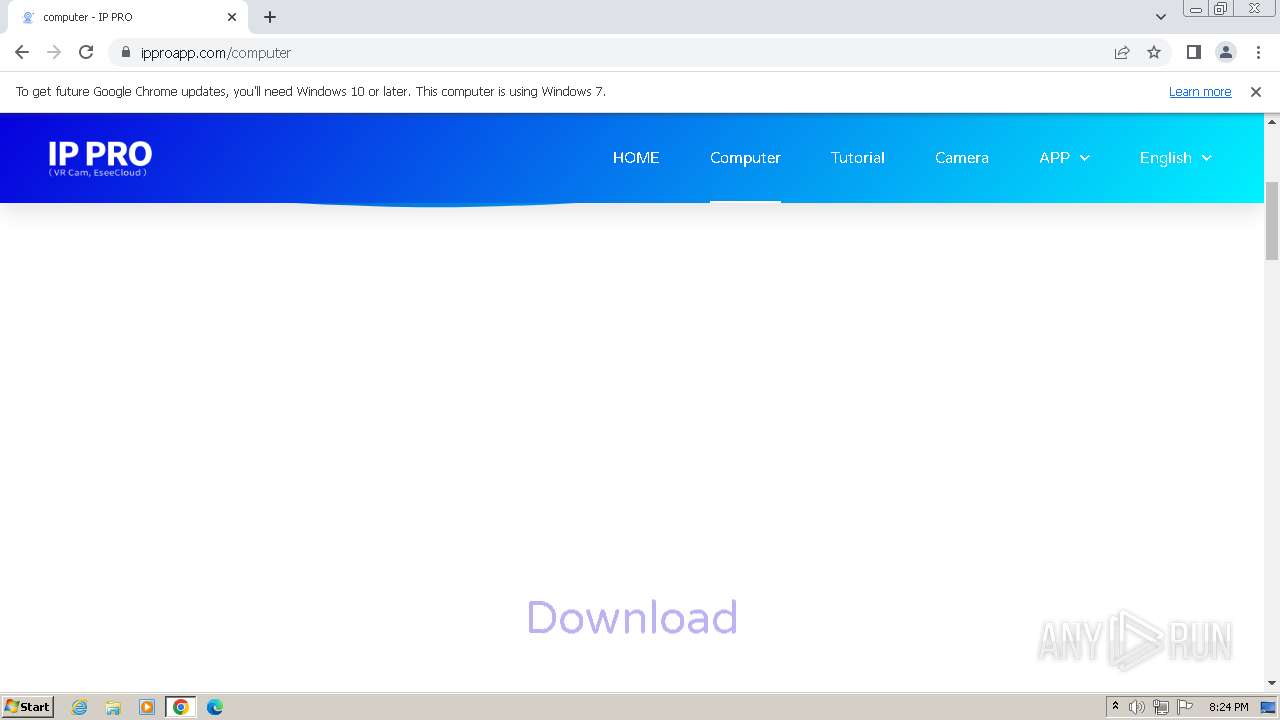Open Chrome three-dot menu
This screenshot has width=1280, height=720.
coord(1258,52)
